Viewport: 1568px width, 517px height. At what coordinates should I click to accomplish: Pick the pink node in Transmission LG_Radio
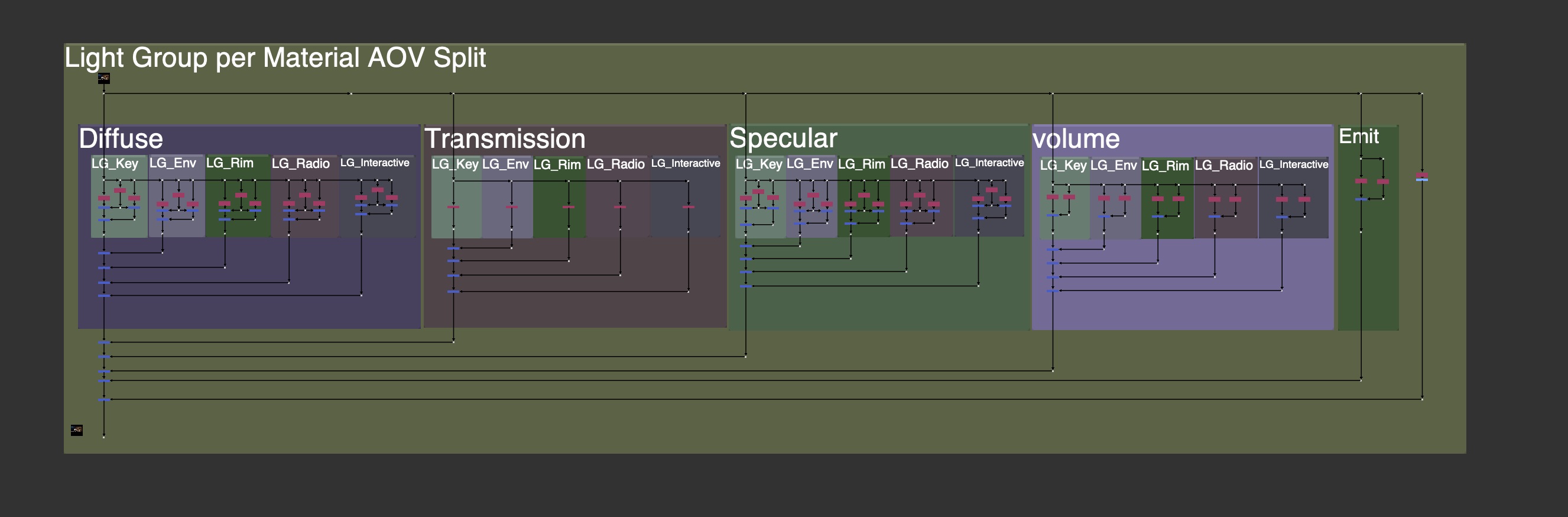coord(619,207)
